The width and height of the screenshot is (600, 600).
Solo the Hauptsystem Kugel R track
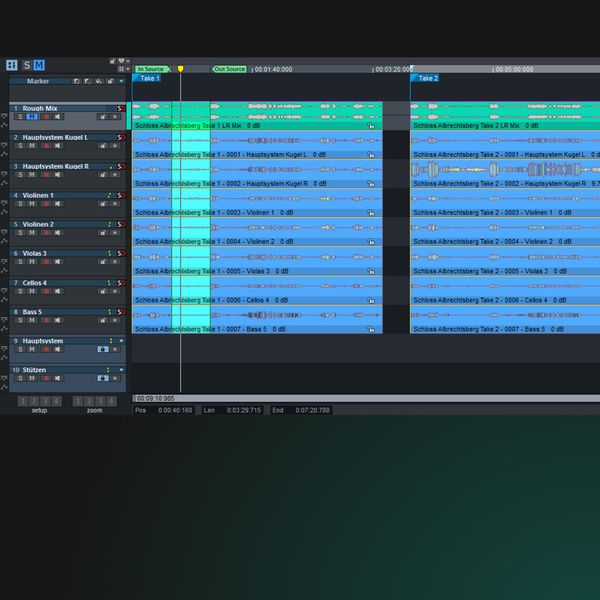point(20,175)
